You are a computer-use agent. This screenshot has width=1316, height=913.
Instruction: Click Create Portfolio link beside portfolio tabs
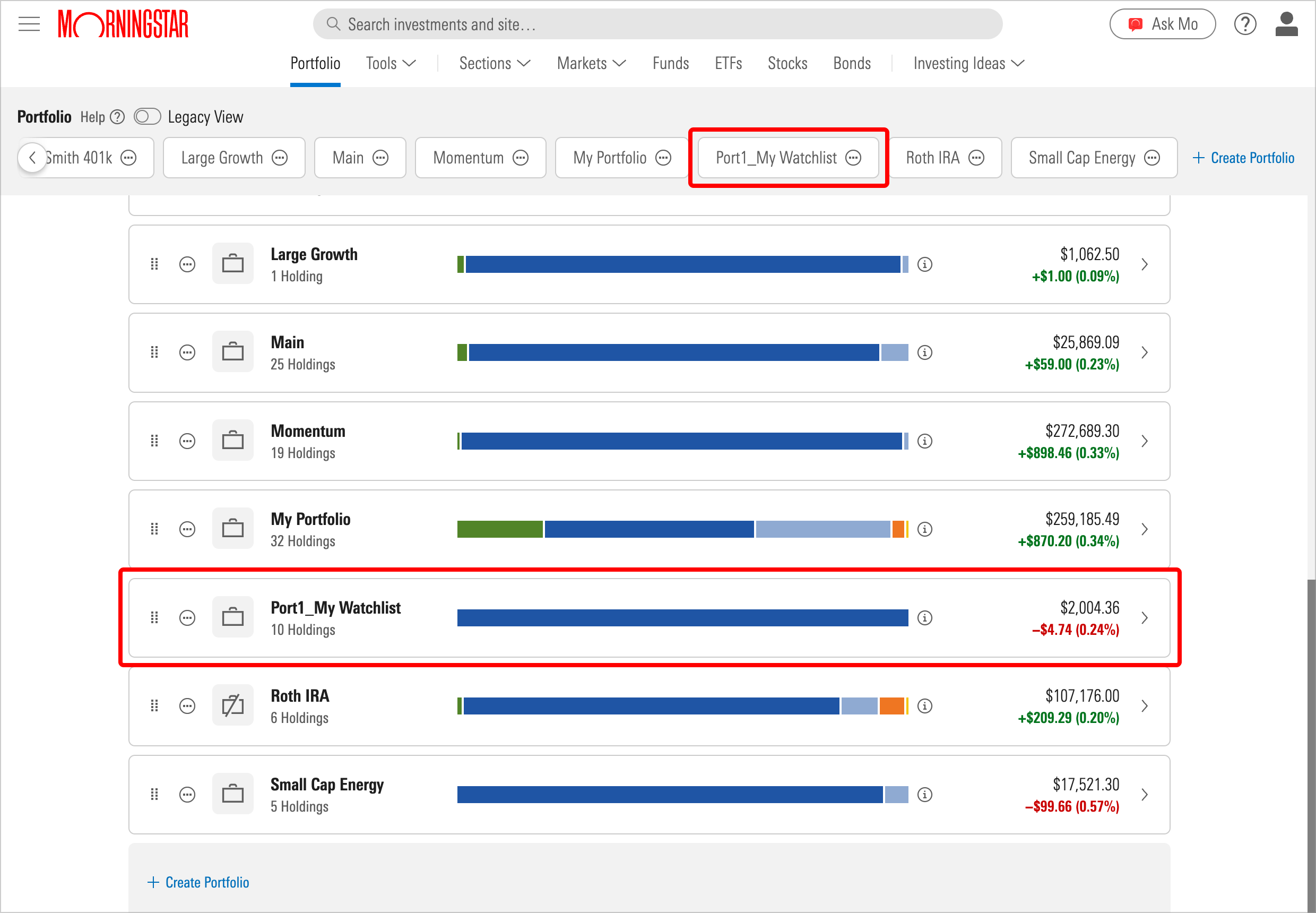(1243, 158)
